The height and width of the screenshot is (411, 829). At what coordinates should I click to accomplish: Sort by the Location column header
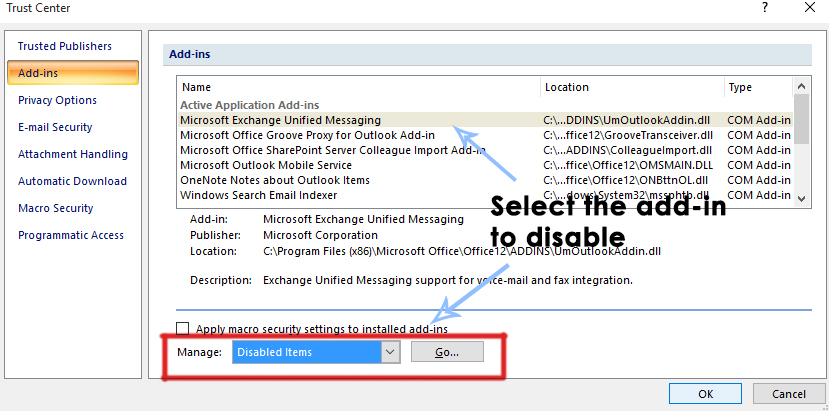(632, 87)
